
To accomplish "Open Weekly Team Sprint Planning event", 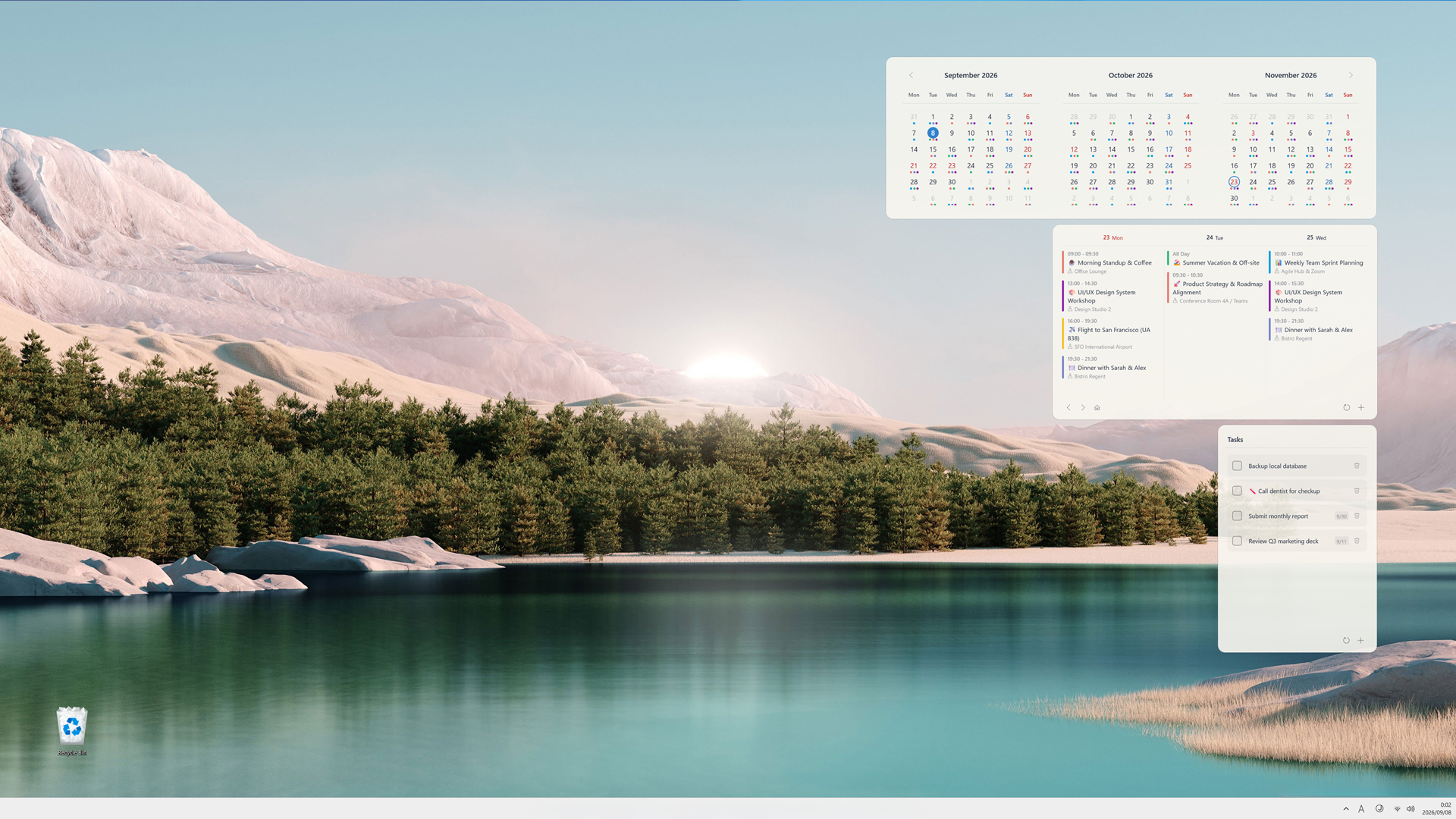I will 1318,262.
